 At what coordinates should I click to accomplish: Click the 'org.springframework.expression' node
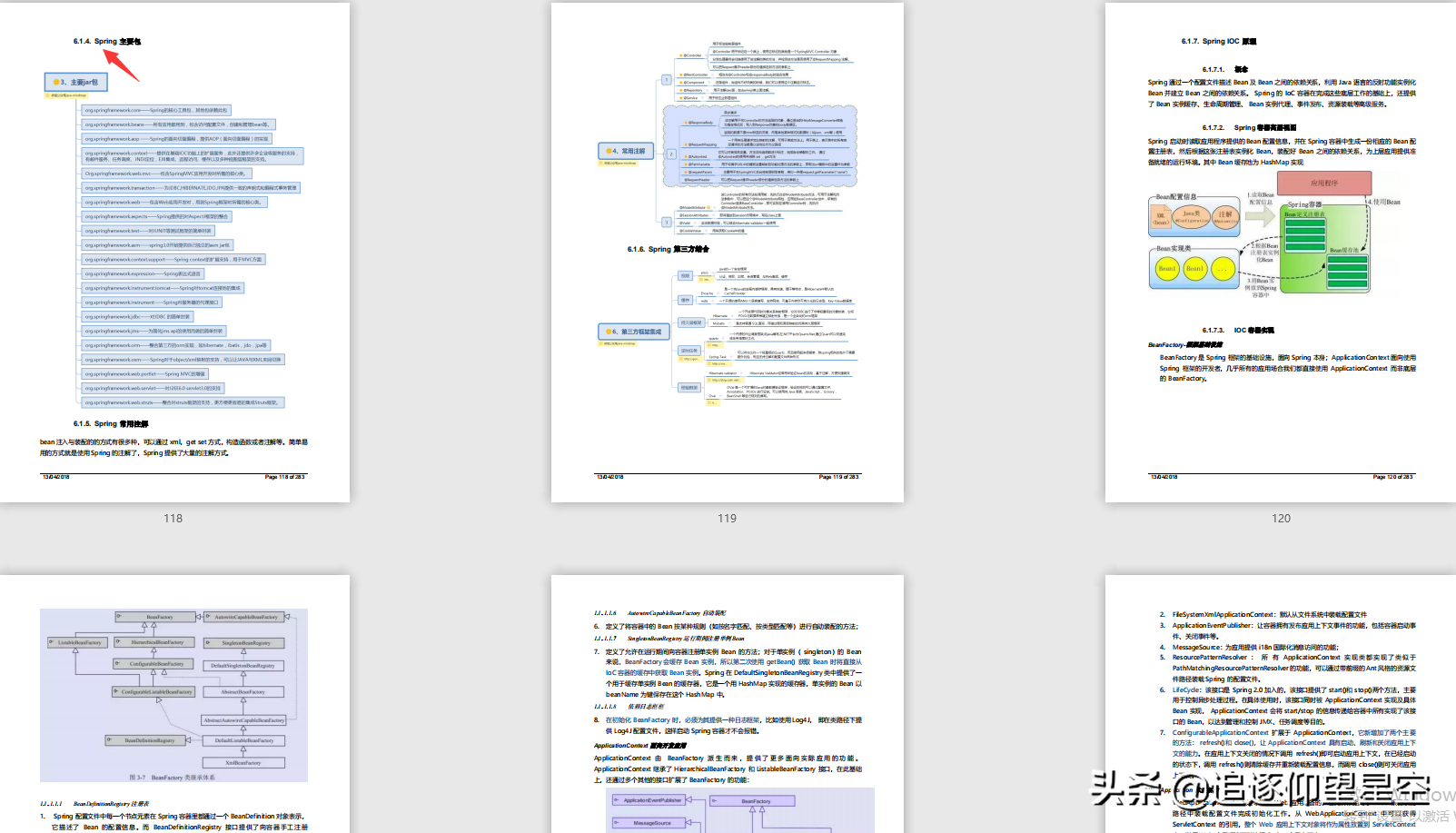[x=143, y=273]
